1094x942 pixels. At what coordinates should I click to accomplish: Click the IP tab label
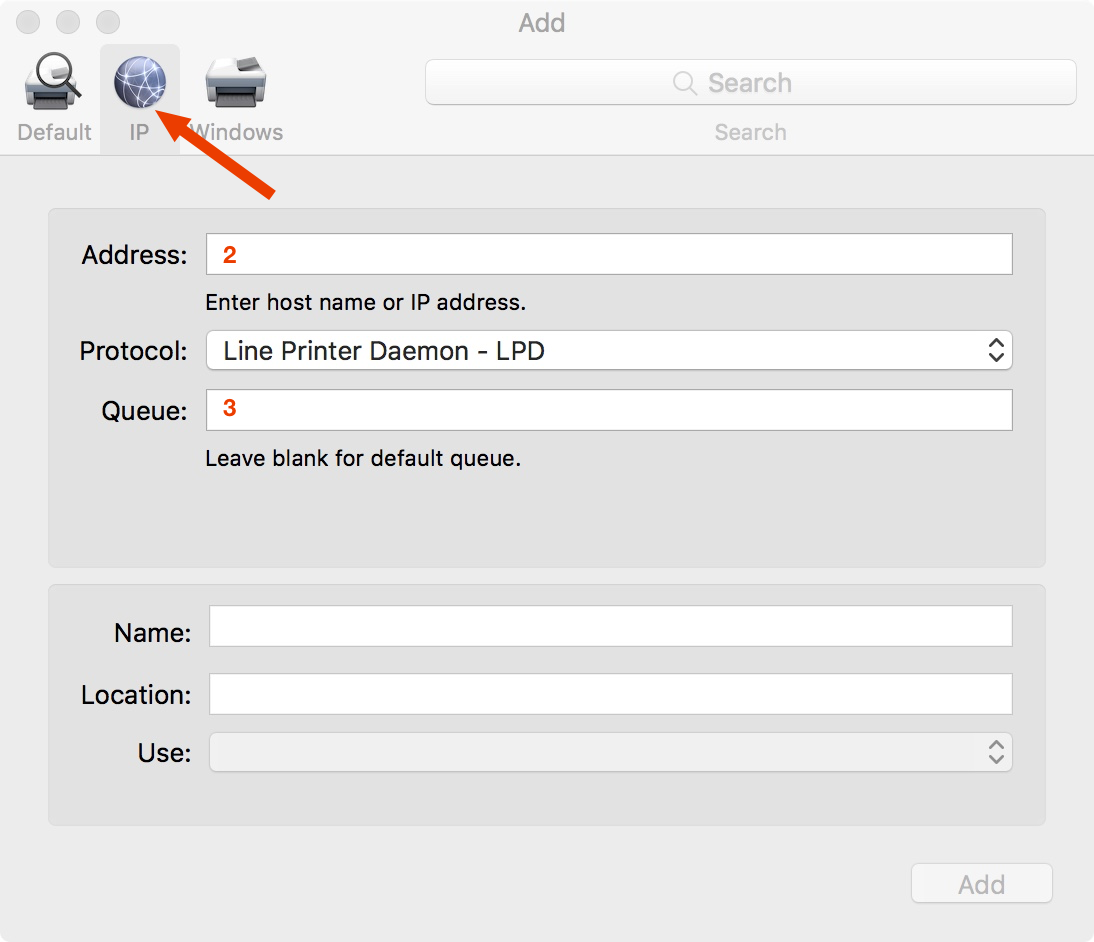[140, 132]
